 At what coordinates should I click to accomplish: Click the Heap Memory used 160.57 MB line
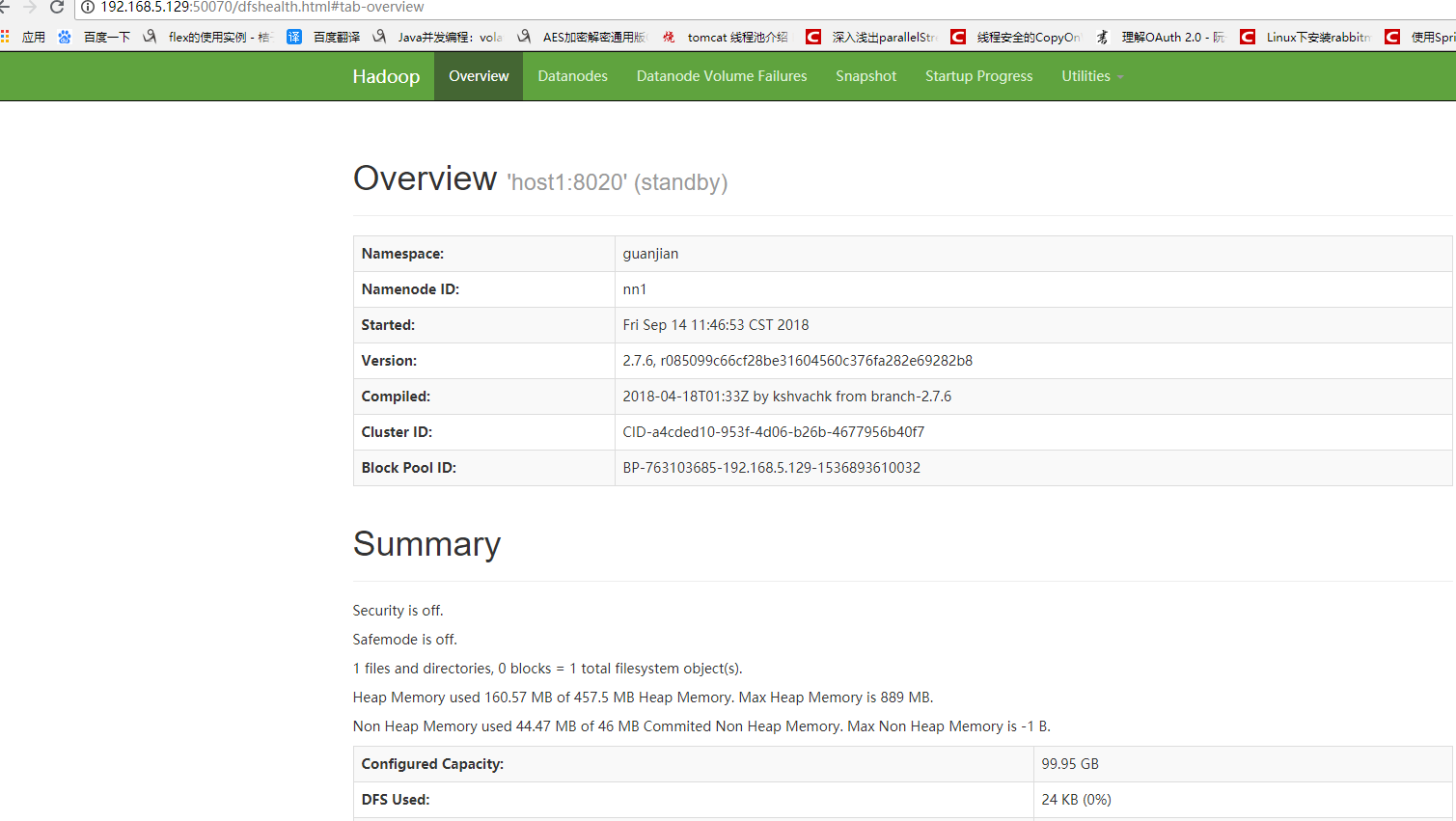[x=643, y=698]
